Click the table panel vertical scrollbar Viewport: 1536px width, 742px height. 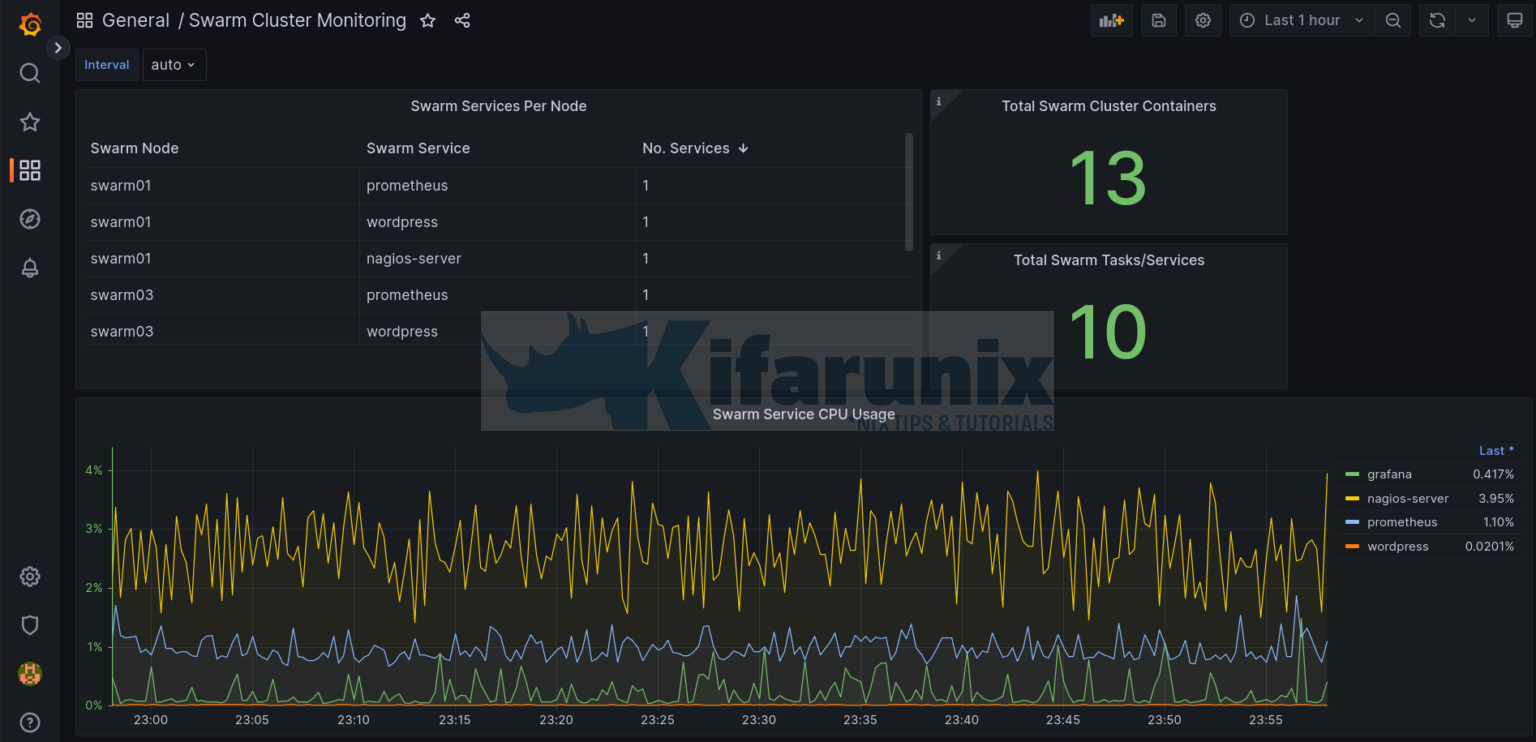click(x=909, y=191)
